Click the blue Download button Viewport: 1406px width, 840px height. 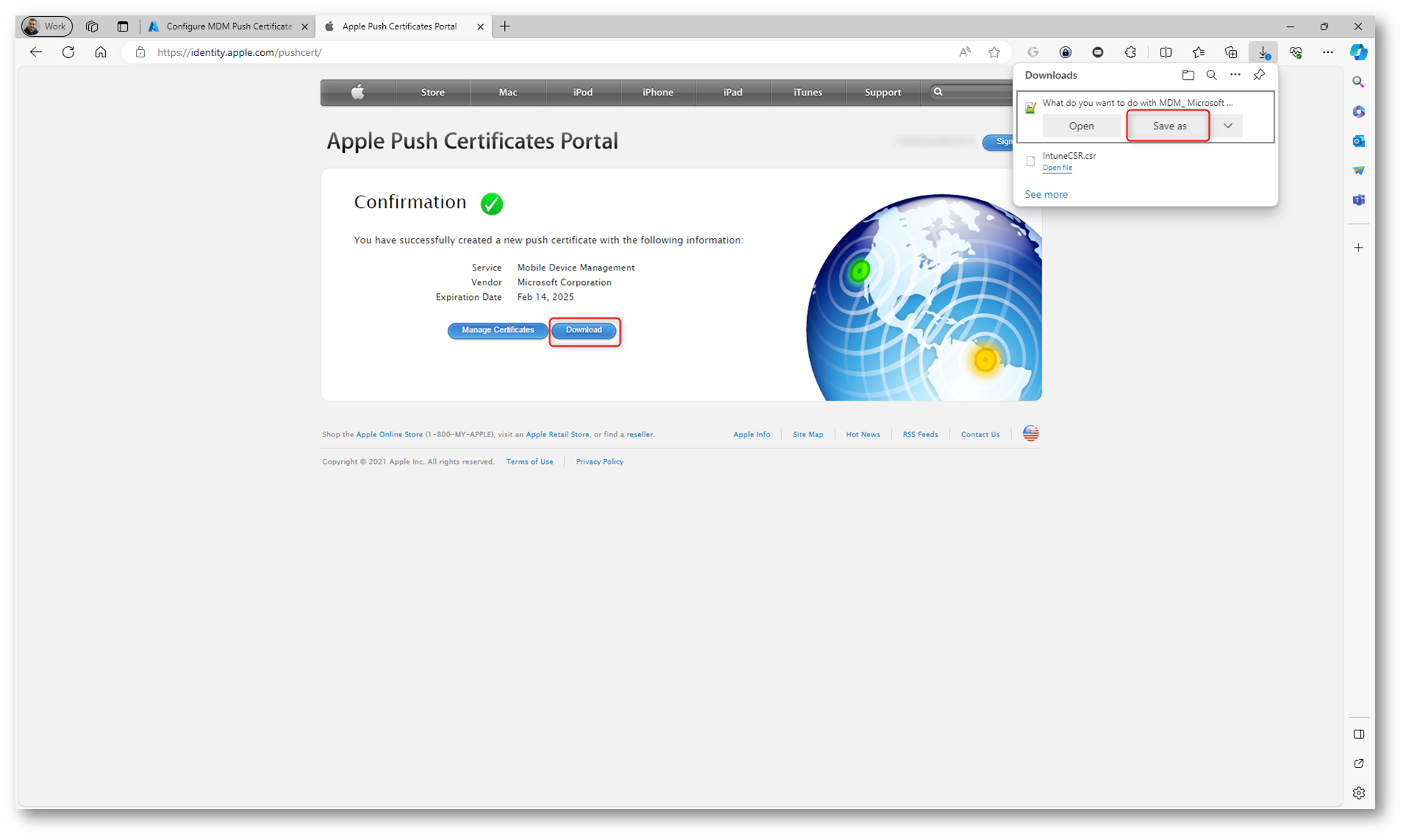click(584, 330)
